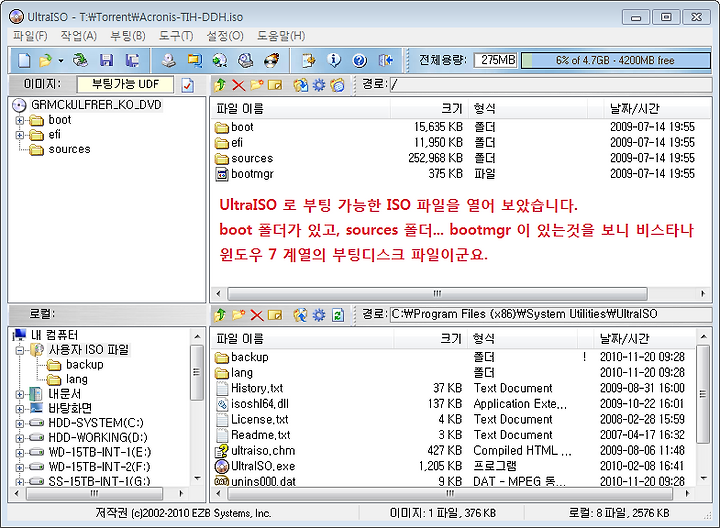Click the image pane Rename icon
The height and width of the screenshot is (528, 720).
click(275, 85)
